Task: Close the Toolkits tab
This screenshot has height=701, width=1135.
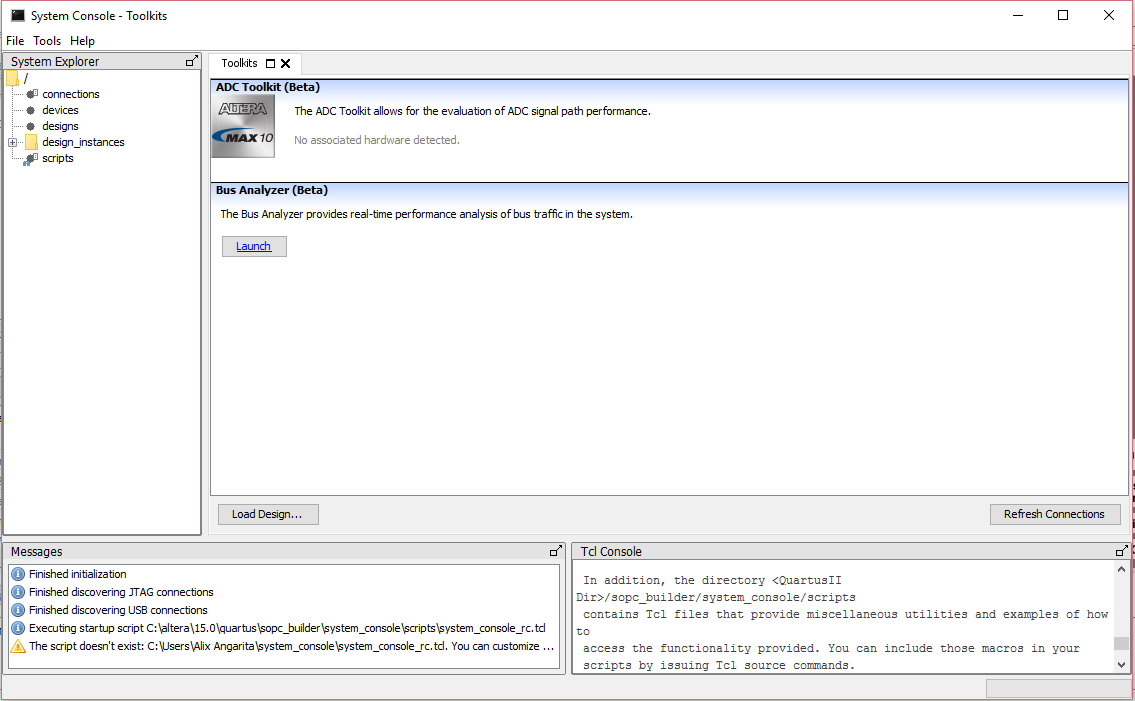Action: tap(286, 64)
